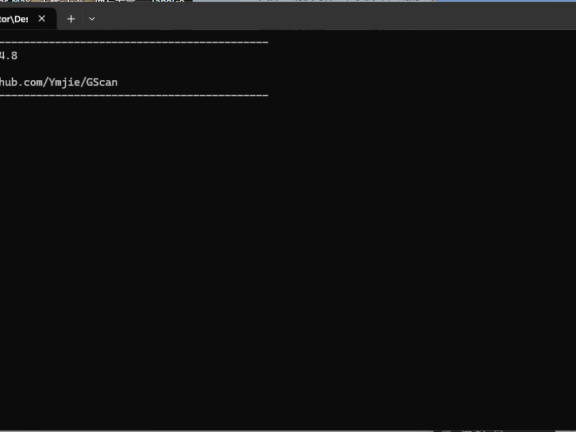Click the gray strip below the terminal window

click(x=288, y=430)
